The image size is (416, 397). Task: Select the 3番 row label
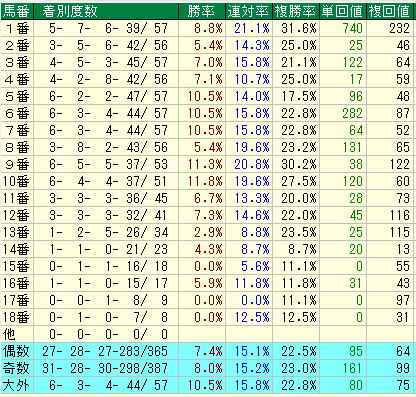click(x=17, y=63)
